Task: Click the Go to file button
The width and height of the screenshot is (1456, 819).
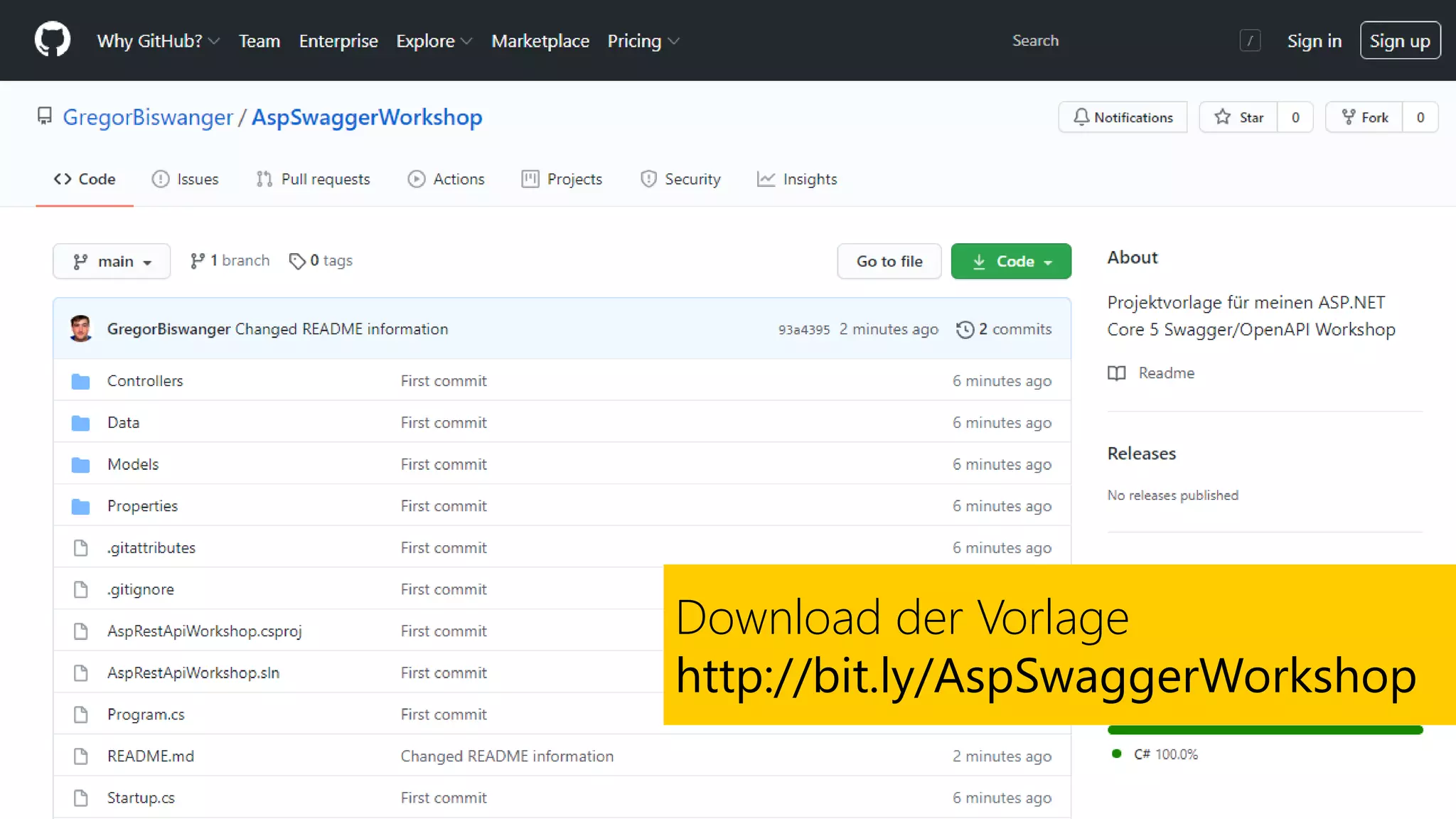Action: tap(889, 261)
